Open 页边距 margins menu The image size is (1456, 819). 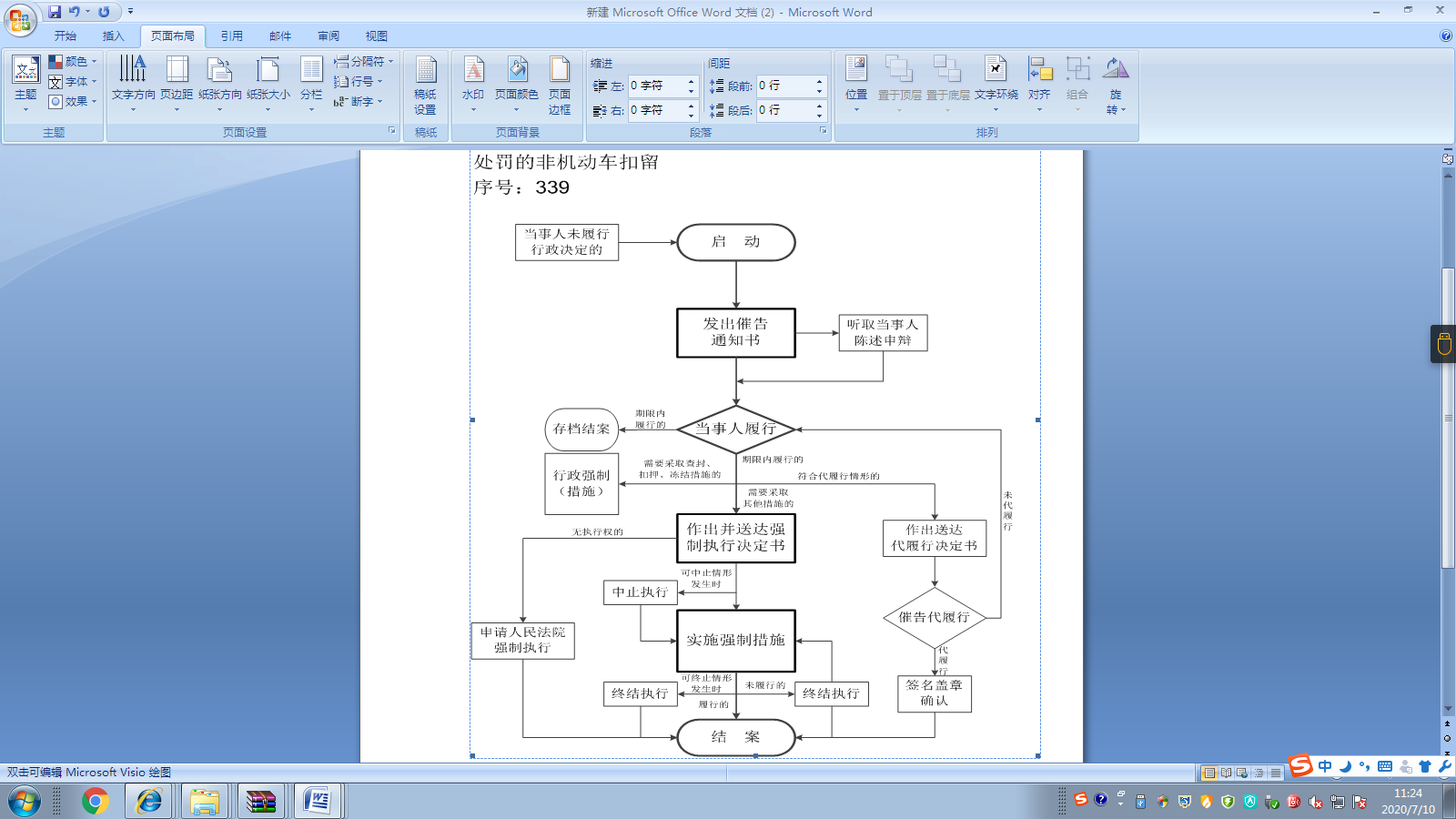click(x=177, y=84)
